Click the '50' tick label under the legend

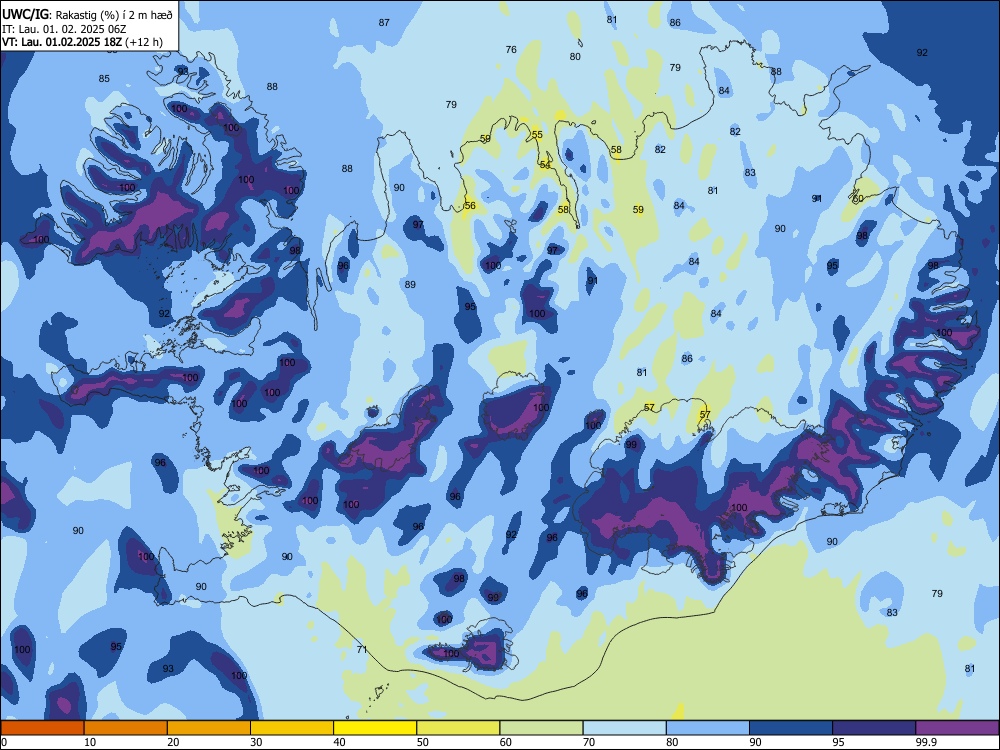click(x=423, y=742)
